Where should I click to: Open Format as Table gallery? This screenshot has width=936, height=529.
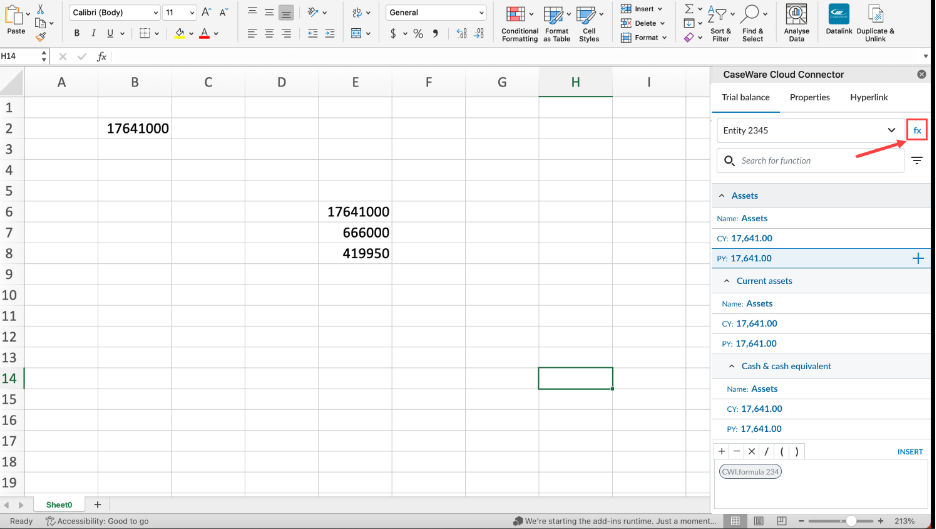coord(556,24)
